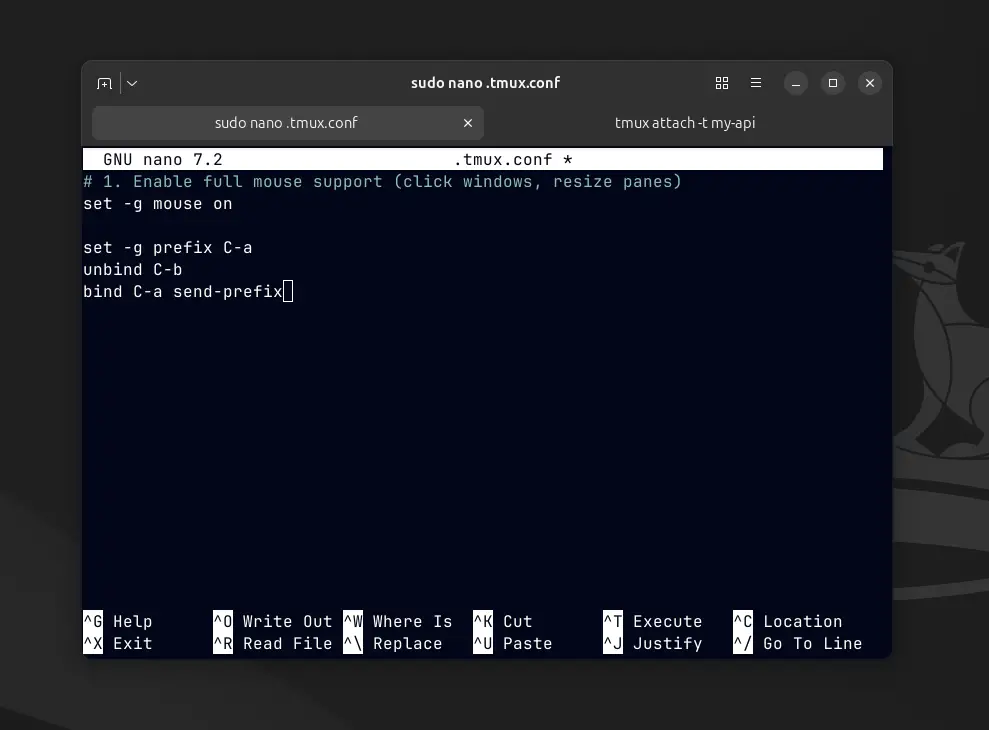Switch to the 'sudo nano .tmux.conf' tab

[288, 122]
